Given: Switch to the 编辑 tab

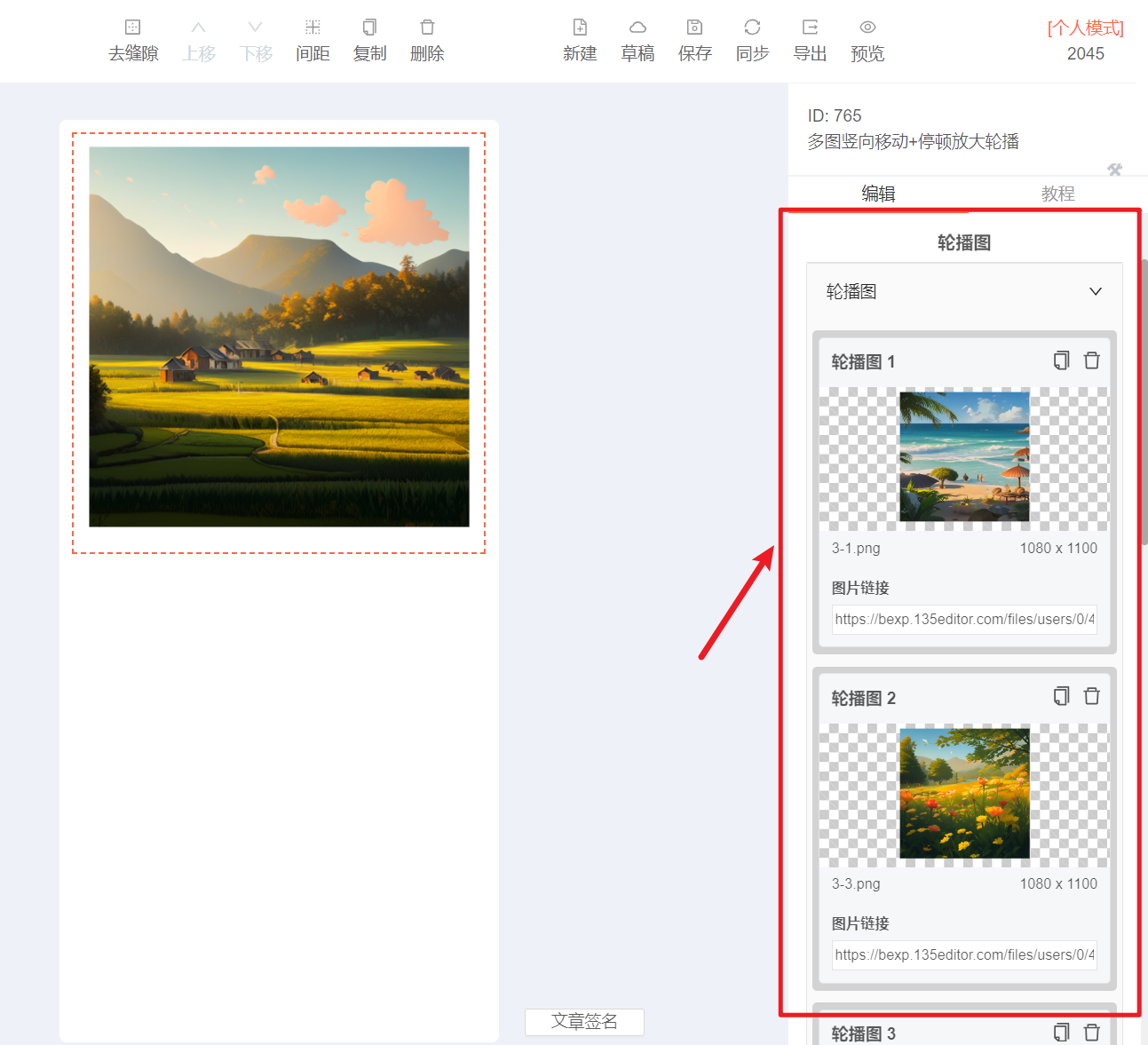Looking at the screenshot, I should point(878,194).
